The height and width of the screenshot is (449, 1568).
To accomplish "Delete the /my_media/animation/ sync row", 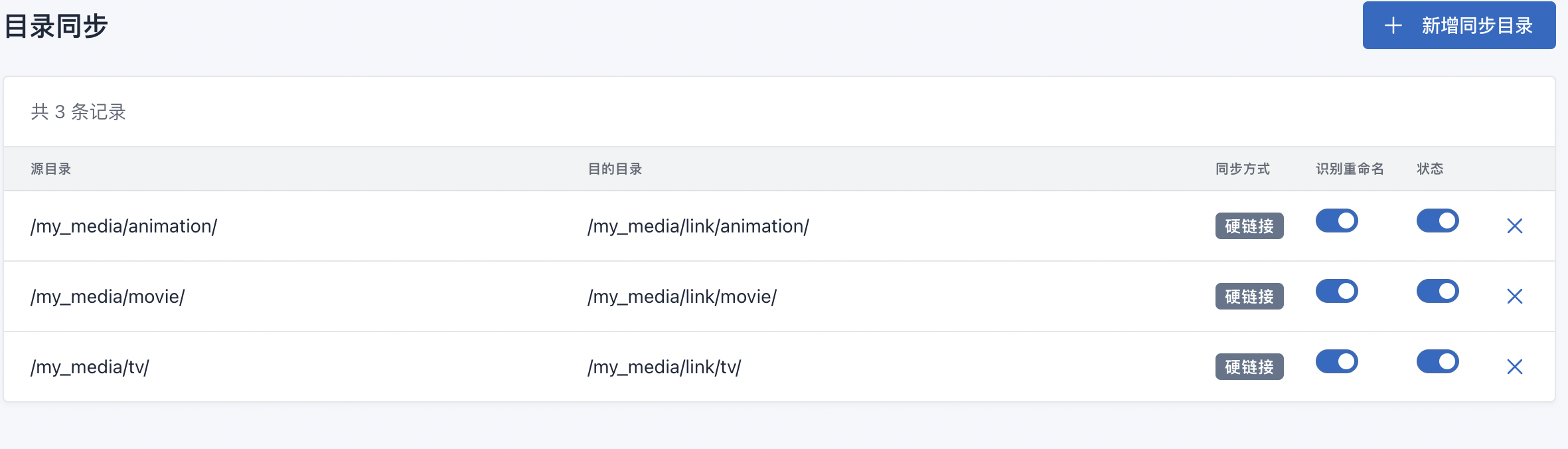I will (1514, 226).
